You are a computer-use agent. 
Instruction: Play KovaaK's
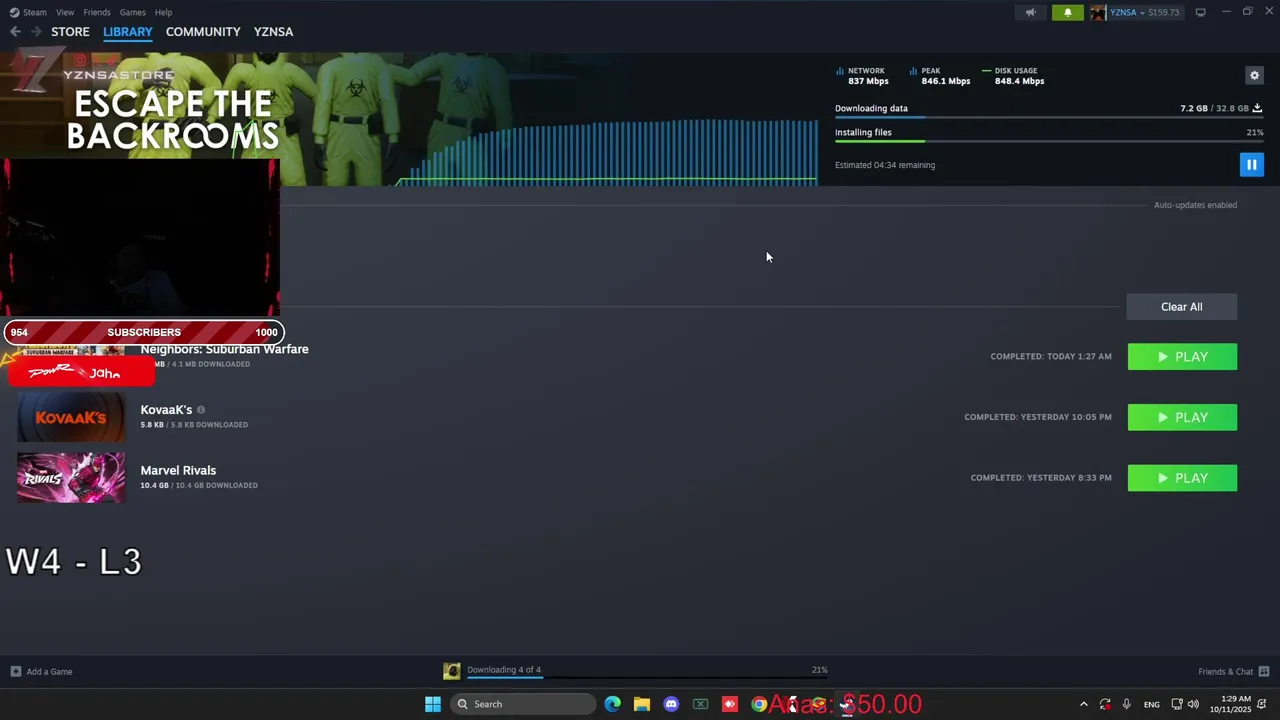1182,418
